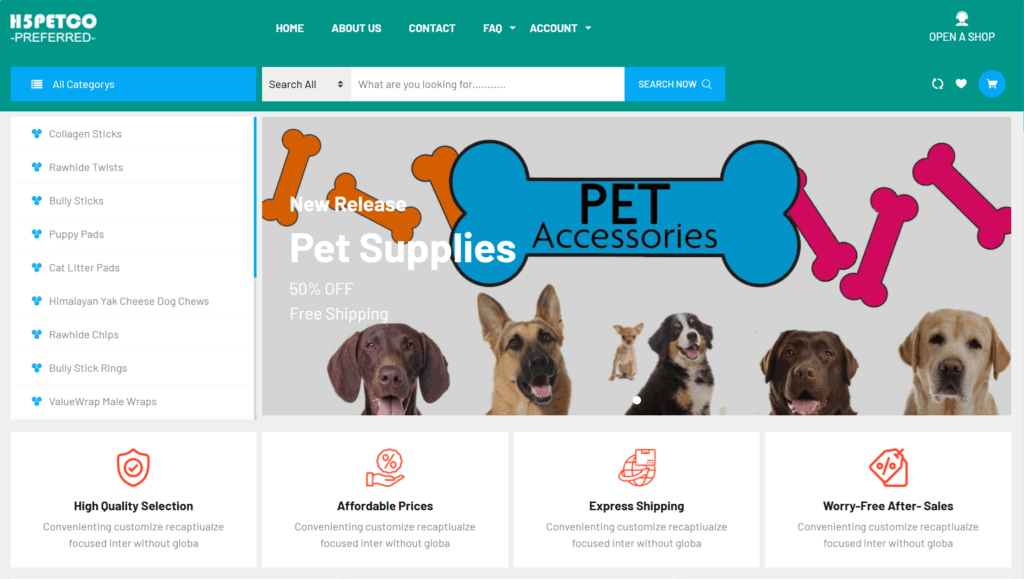Open the Contact menu item

(432, 28)
